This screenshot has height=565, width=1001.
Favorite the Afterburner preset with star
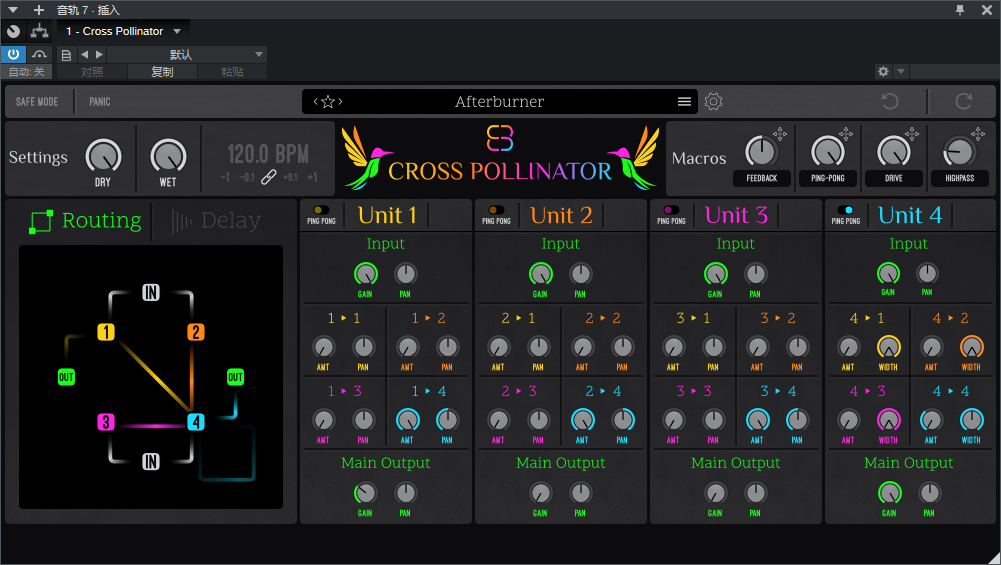(328, 102)
